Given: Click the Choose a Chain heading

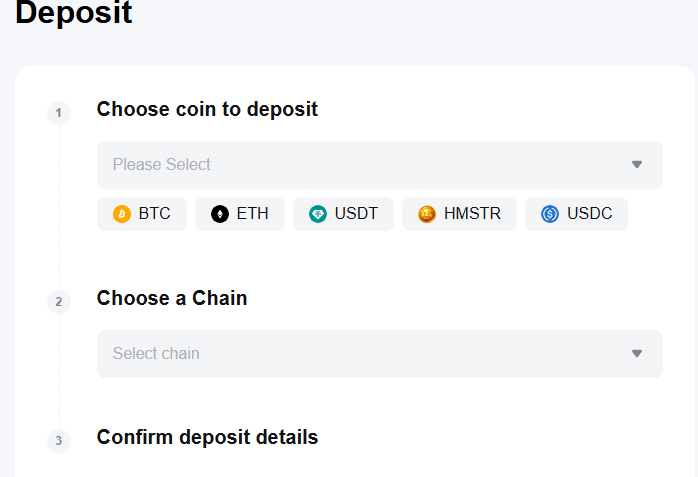Looking at the screenshot, I should (x=172, y=298).
